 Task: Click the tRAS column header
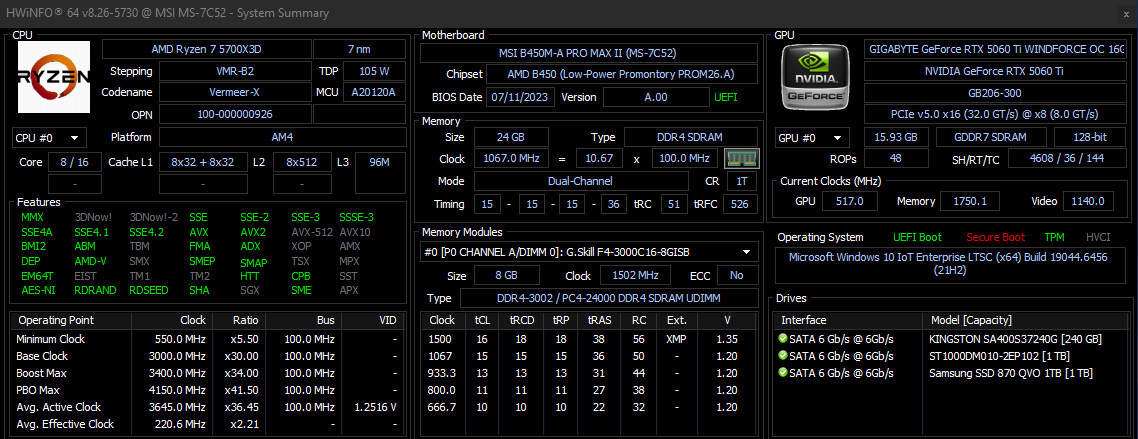click(599, 320)
